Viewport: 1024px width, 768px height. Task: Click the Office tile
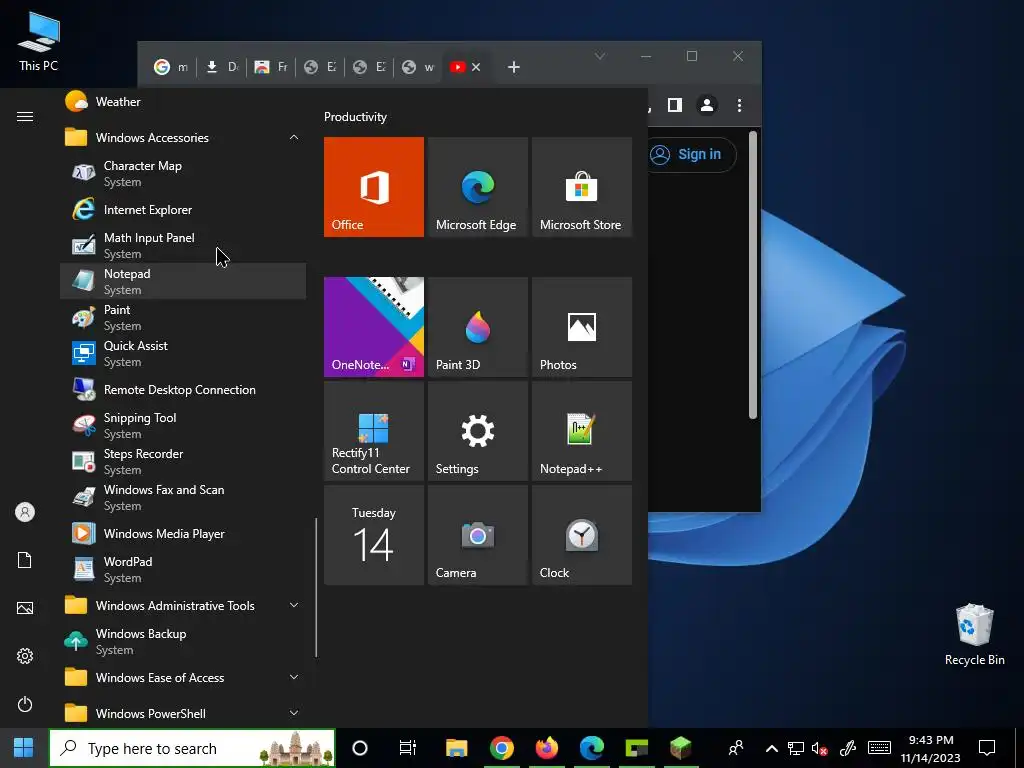[374, 187]
